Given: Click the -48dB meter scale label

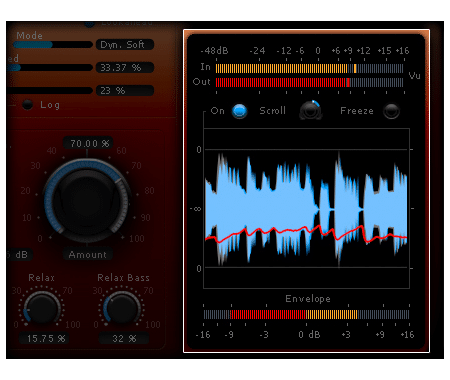Looking at the screenshot, I should pos(215,51).
